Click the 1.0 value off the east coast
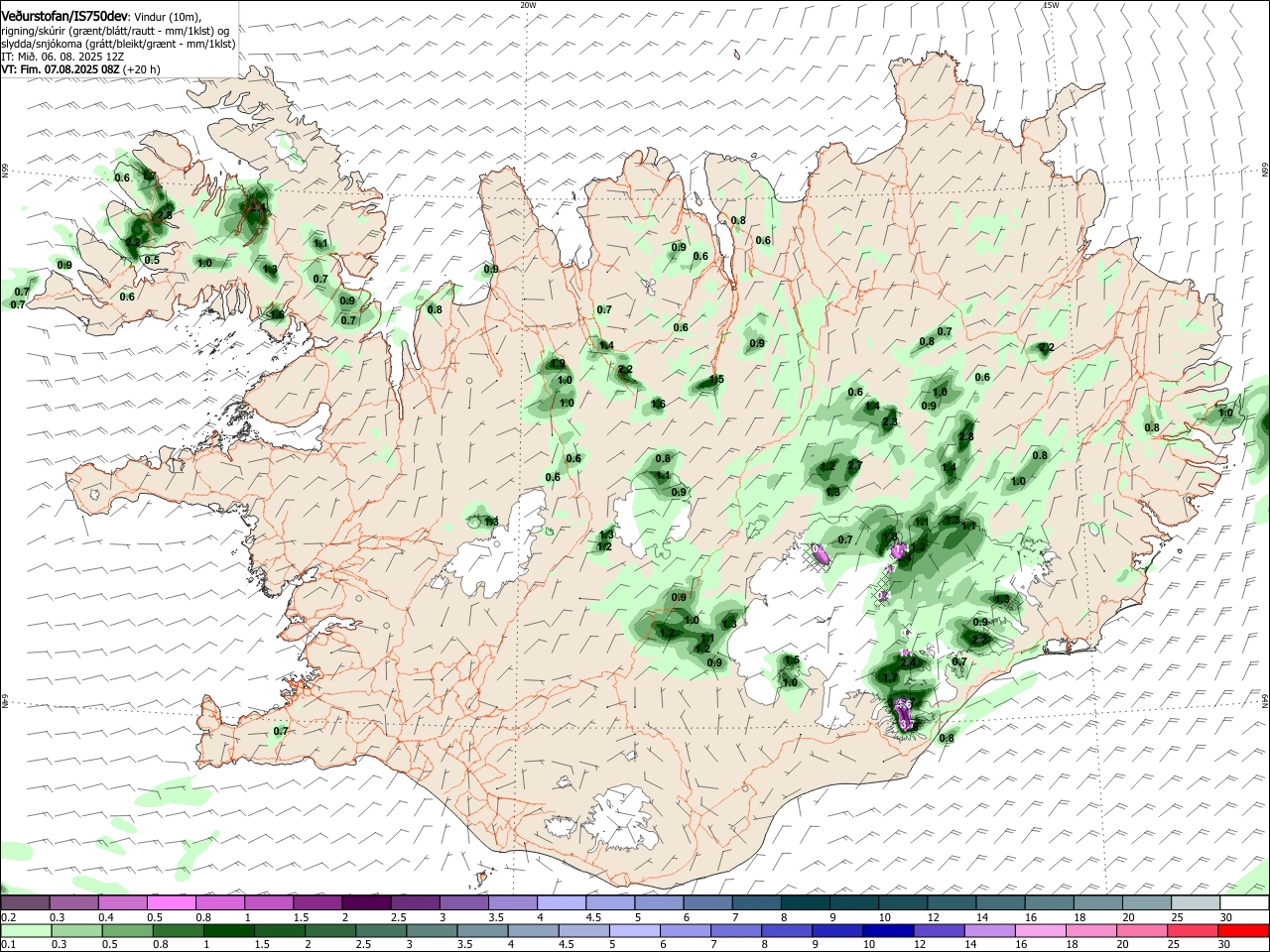Image resolution: width=1270 pixels, height=952 pixels. pyautogui.click(x=1225, y=414)
